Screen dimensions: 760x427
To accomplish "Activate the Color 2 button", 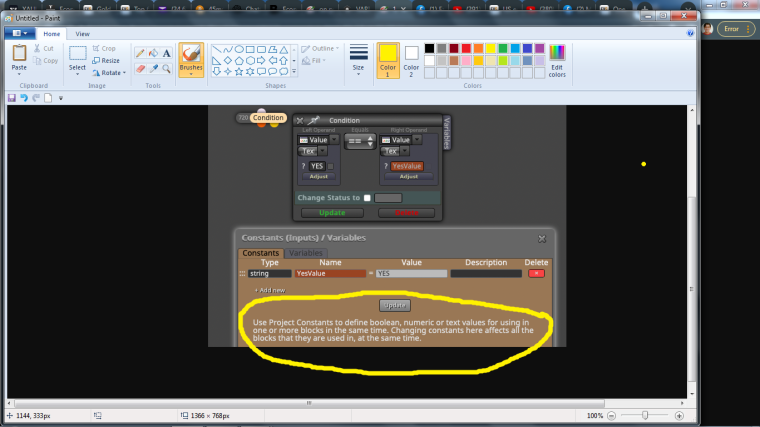I will [411, 61].
